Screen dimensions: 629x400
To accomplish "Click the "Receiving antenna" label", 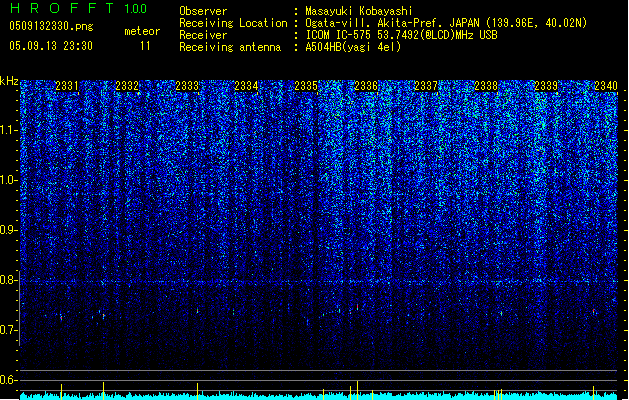I will click(x=230, y=47).
